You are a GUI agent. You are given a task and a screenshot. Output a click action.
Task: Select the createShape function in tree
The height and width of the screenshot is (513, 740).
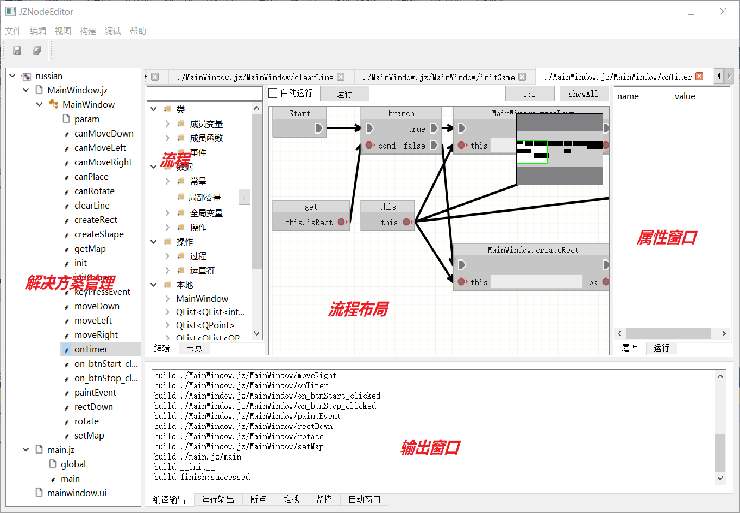click(x=99, y=234)
